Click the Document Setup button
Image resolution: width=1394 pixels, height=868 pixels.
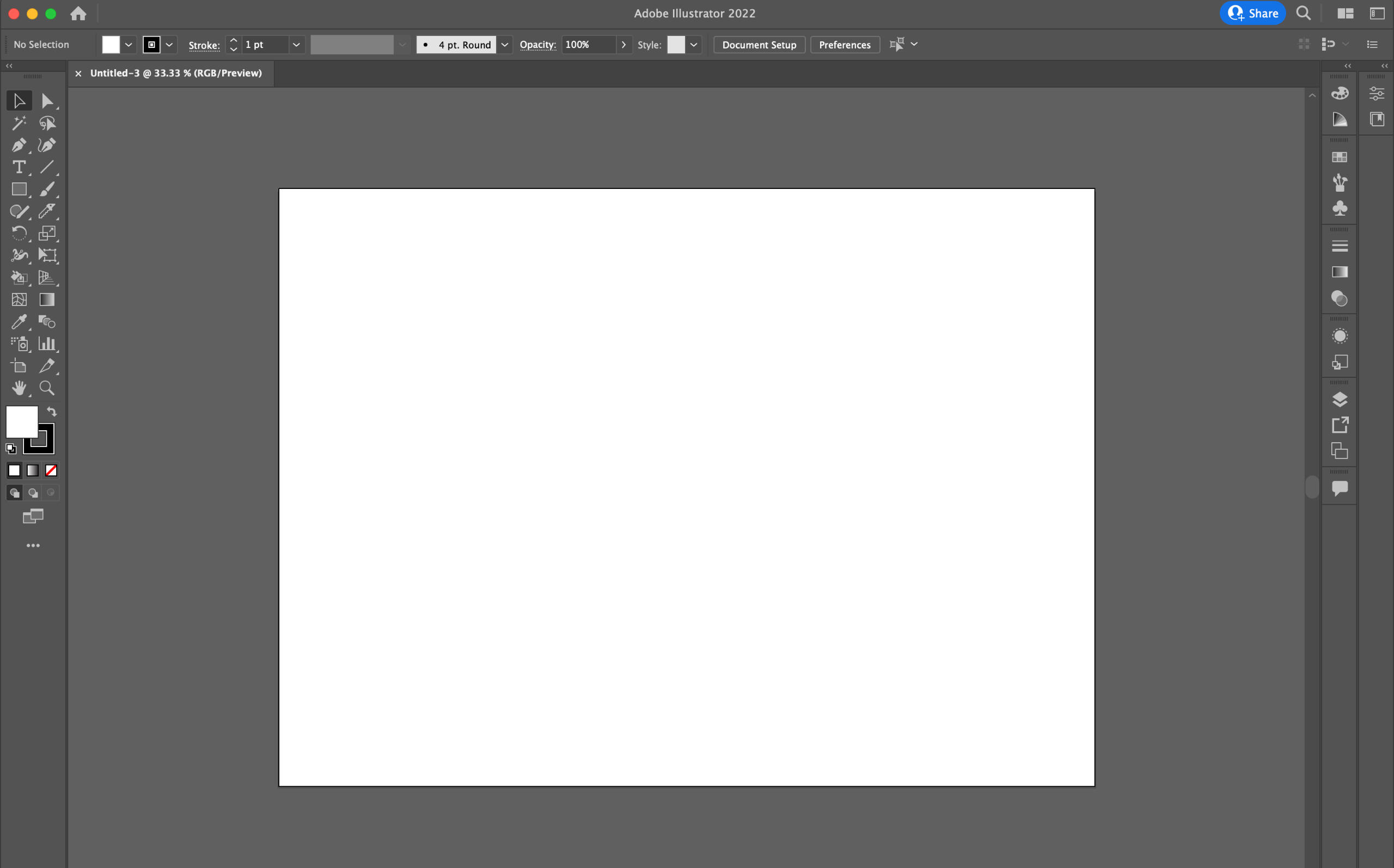[759, 45]
